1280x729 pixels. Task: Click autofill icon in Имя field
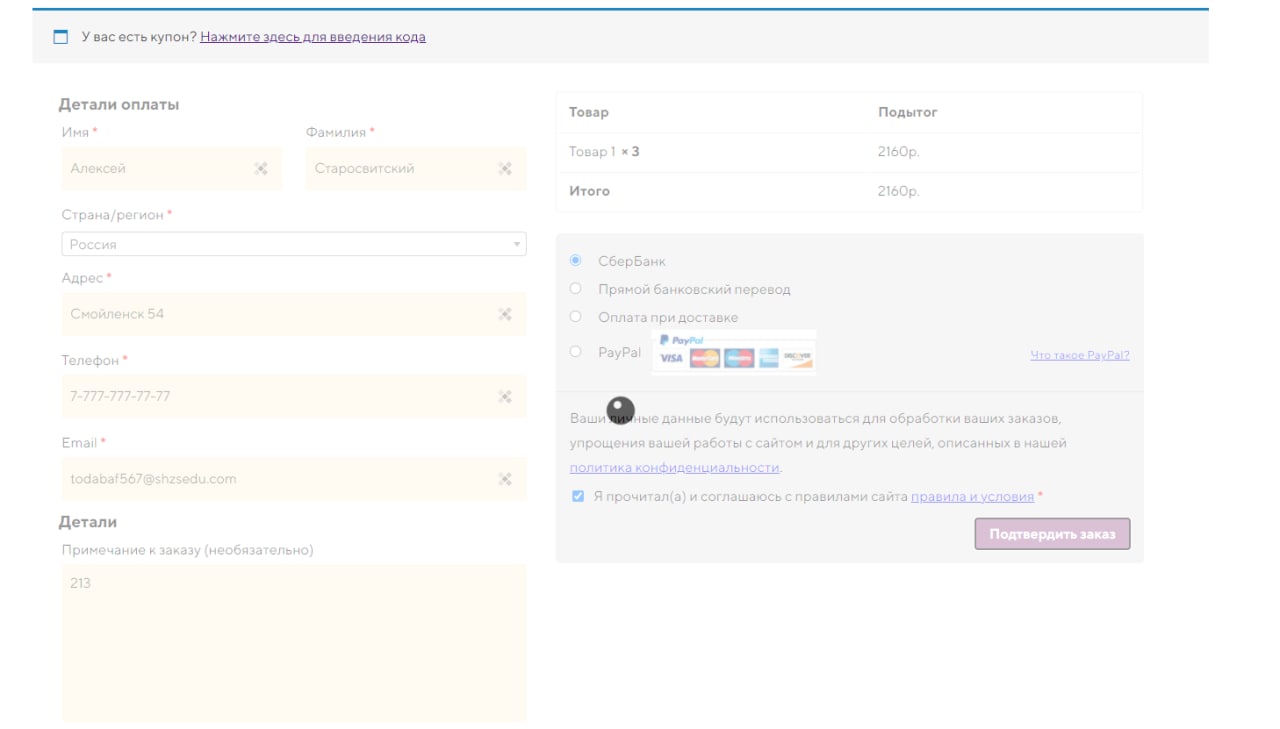pos(261,169)
